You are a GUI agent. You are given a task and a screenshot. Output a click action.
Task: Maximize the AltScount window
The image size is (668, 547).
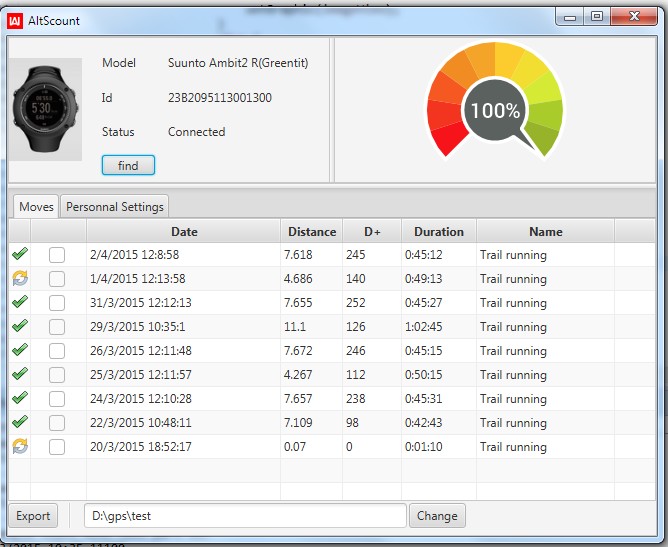click(597, 17)
